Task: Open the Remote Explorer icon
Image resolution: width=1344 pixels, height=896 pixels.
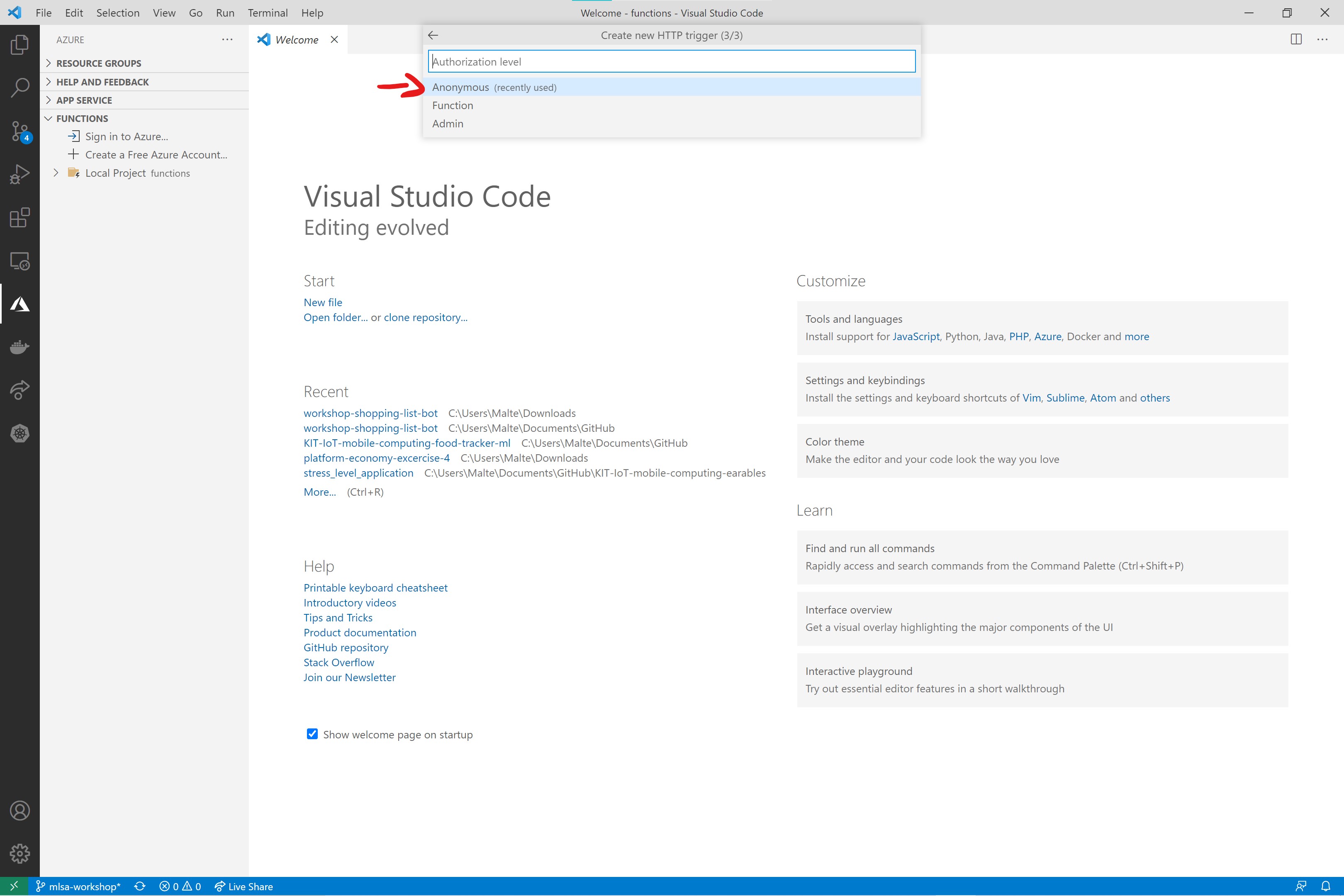Action: click(x=19, y=261)
